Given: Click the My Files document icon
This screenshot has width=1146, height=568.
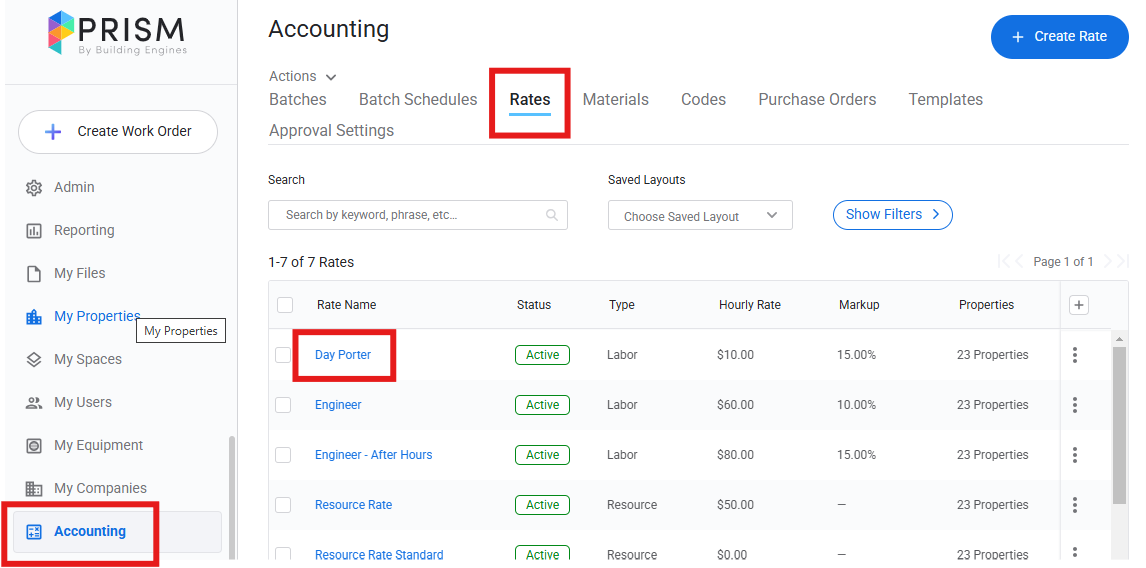Looking at the screenshot, I should (x=34, y=274).
